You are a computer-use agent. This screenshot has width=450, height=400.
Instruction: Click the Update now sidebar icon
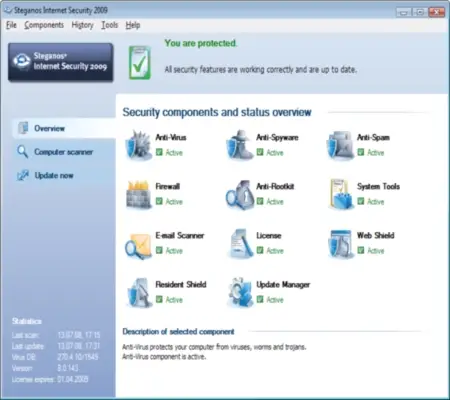23,175
